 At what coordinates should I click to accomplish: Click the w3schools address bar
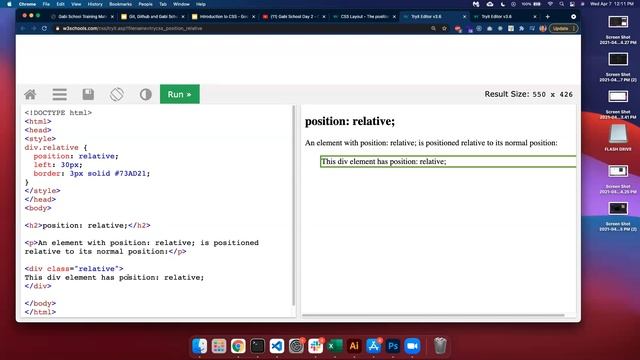point(241,29)
